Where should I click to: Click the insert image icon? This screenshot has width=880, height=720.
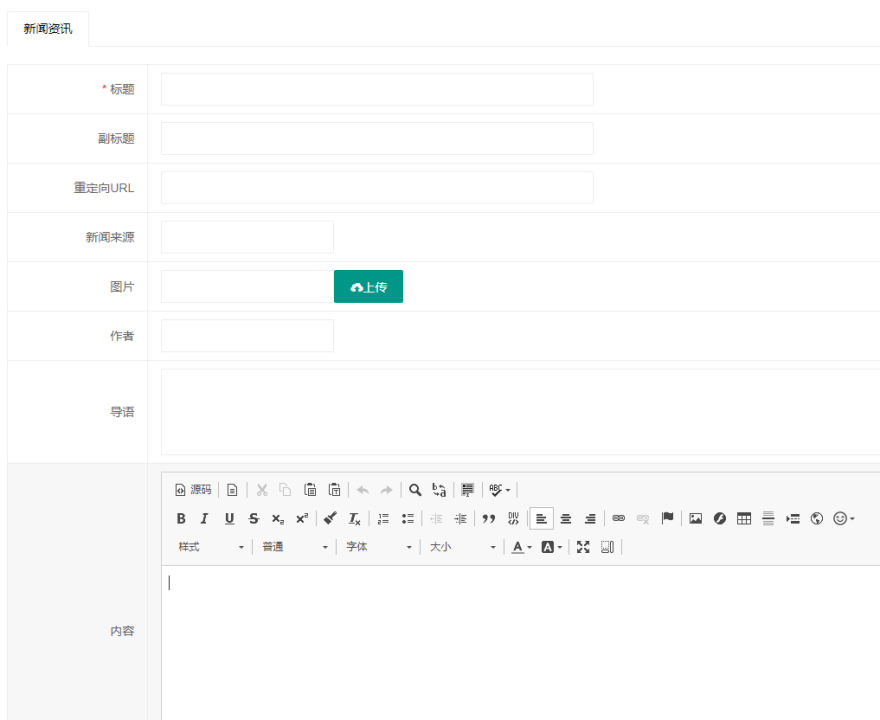coord(695,518)
